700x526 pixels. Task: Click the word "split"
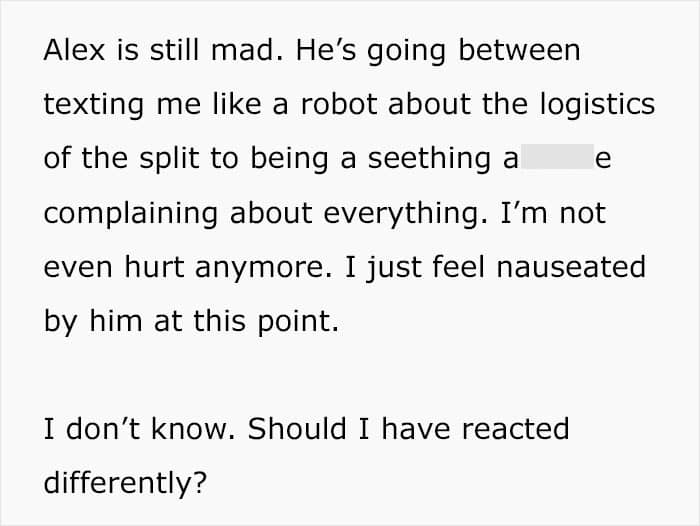click(x=169, y=161)
